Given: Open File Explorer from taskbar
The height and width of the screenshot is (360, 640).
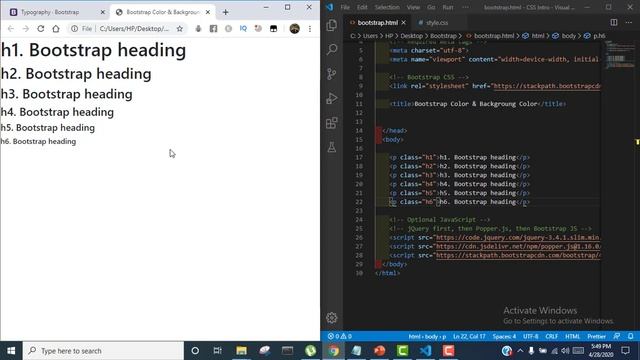Looking at the screenshot, I should pos(241,351).
